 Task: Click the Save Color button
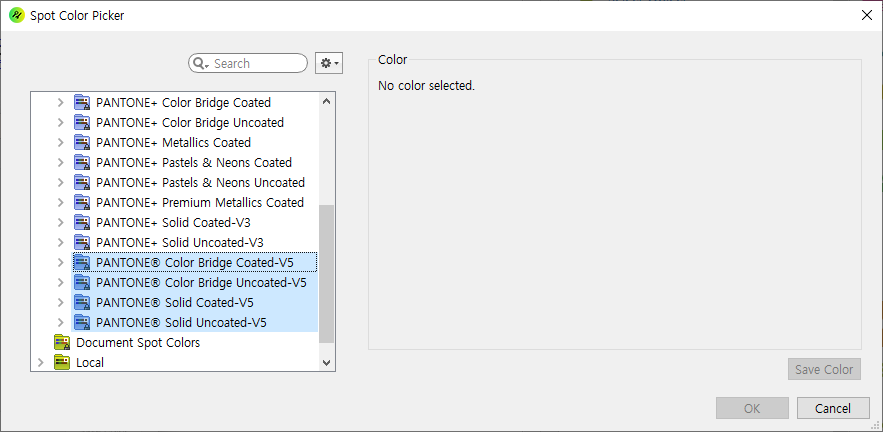[824, 369]
